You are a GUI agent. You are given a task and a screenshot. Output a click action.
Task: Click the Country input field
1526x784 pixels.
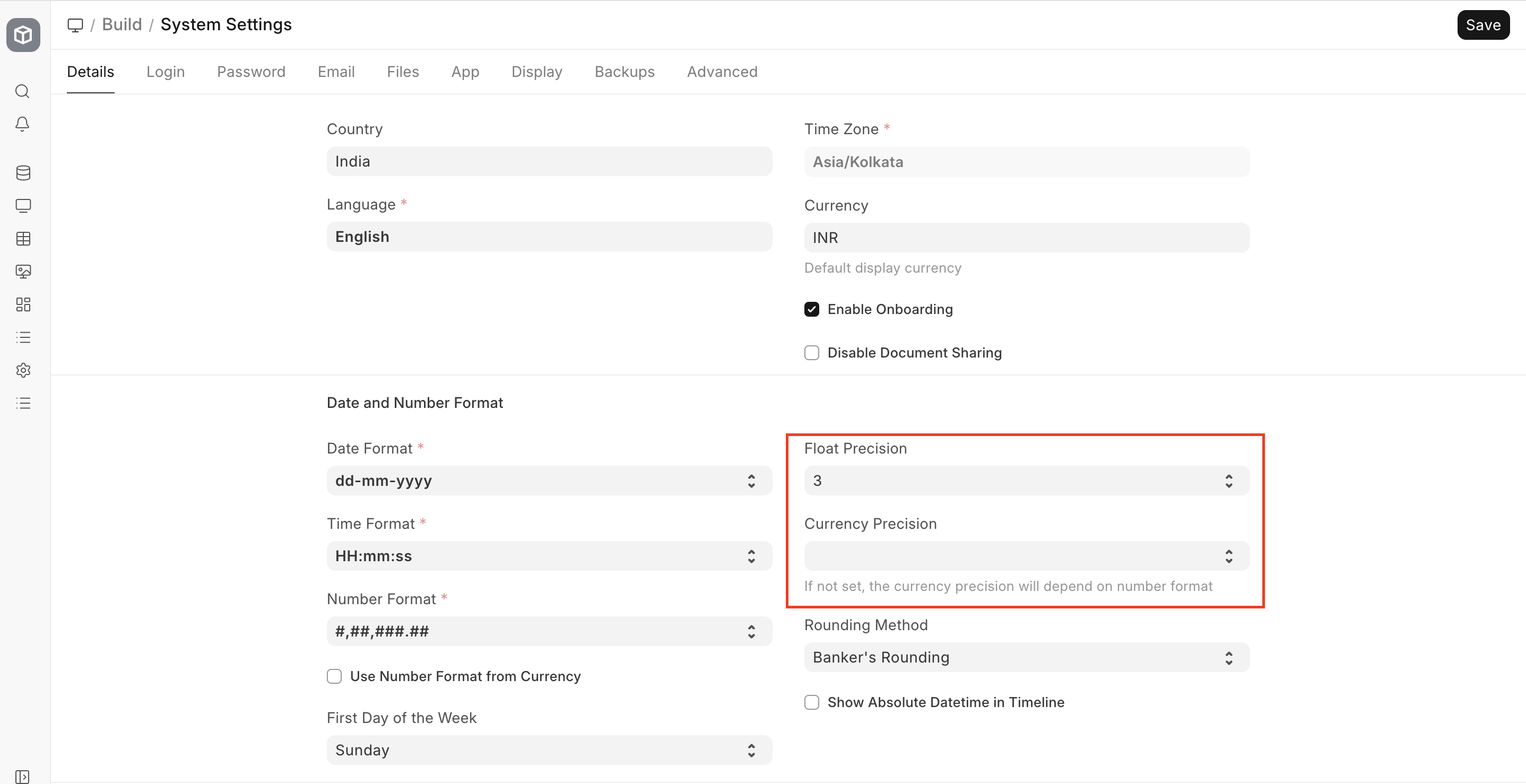[x=549, y=162]
